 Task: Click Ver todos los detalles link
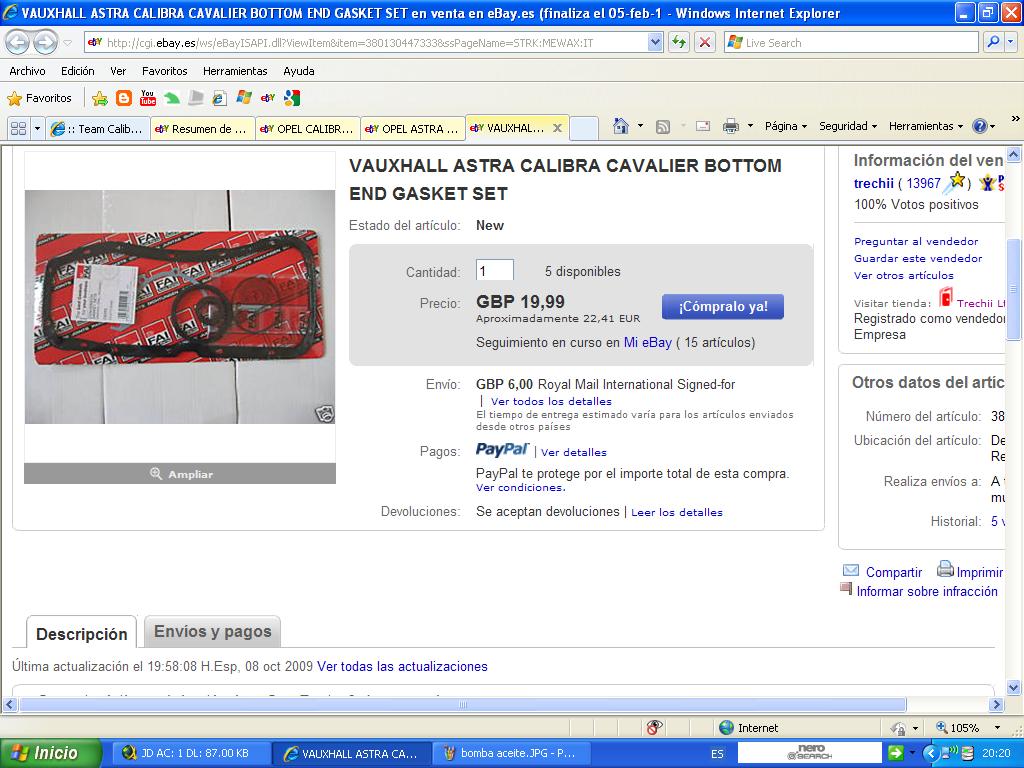(551, 402)
